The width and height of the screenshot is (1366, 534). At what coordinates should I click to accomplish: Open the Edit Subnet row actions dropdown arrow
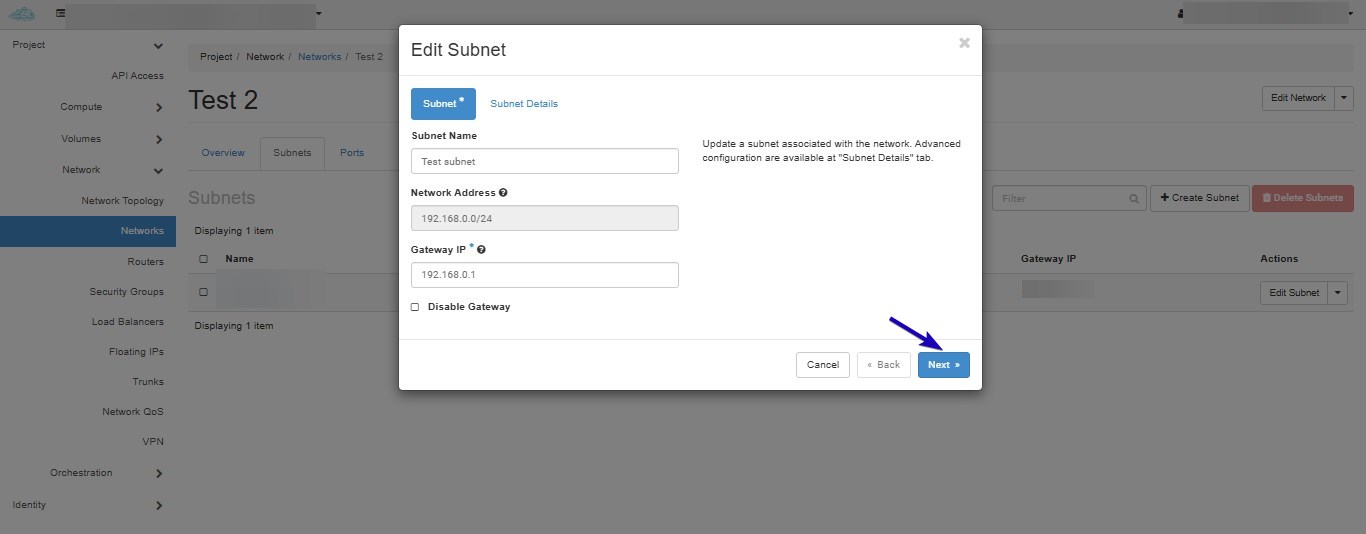click(1338, 293)
